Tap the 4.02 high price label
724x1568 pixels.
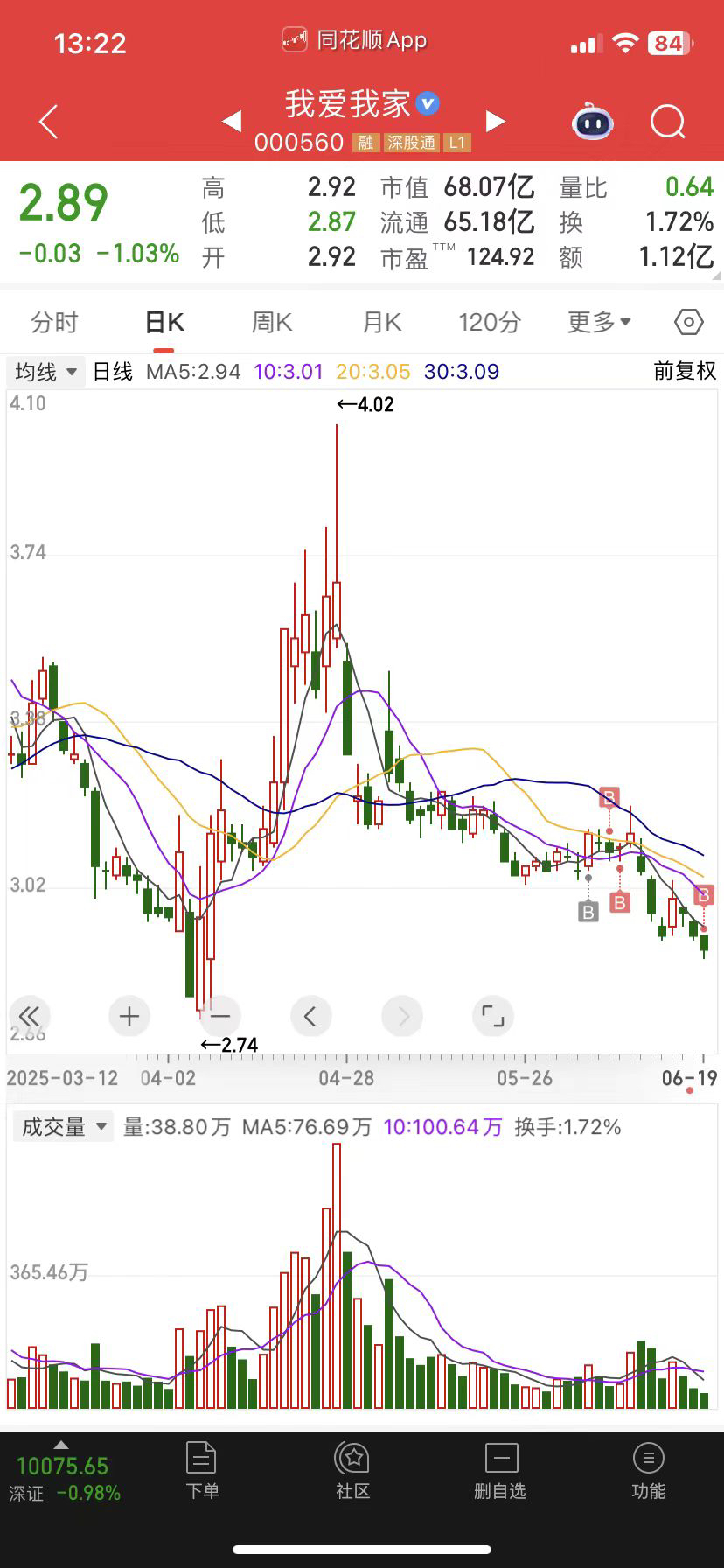click(x=365, y=404)
